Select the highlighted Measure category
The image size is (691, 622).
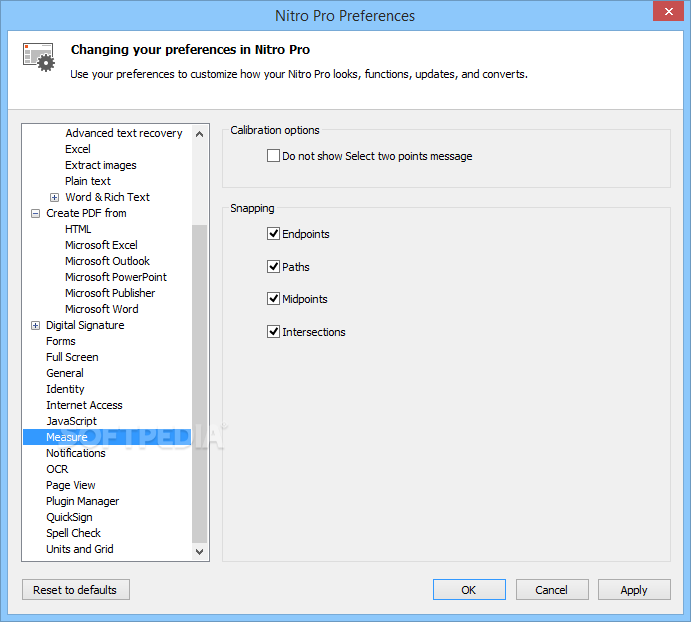[107, 437]
